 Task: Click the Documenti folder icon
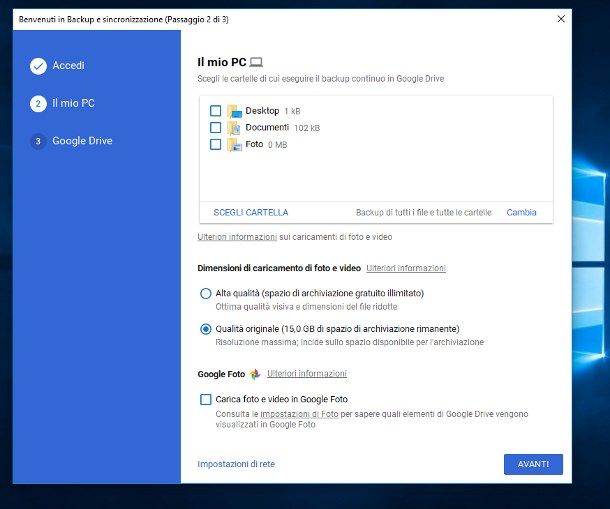pos(234,128)
